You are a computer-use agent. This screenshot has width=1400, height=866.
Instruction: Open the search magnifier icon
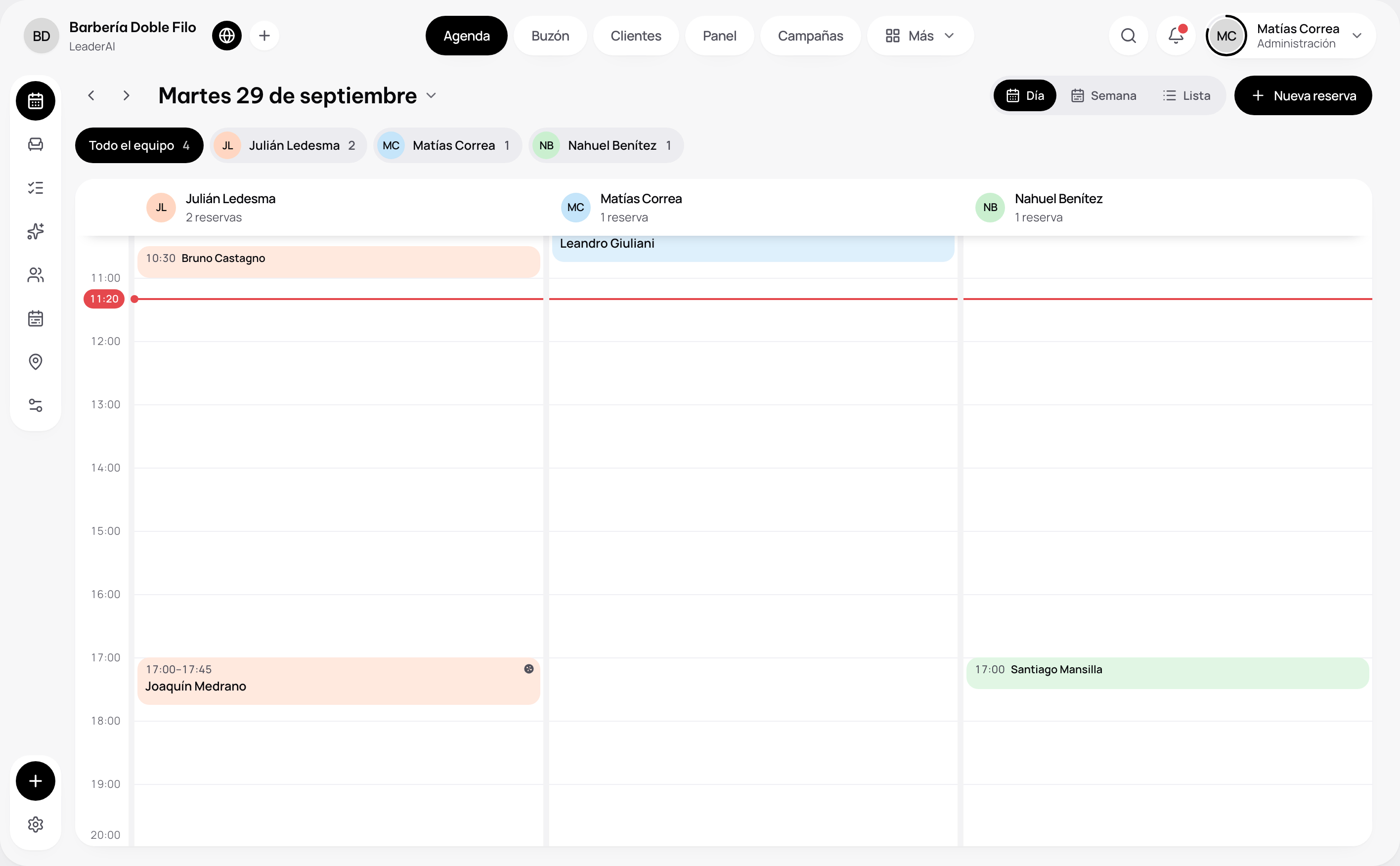coord(1129,36)
